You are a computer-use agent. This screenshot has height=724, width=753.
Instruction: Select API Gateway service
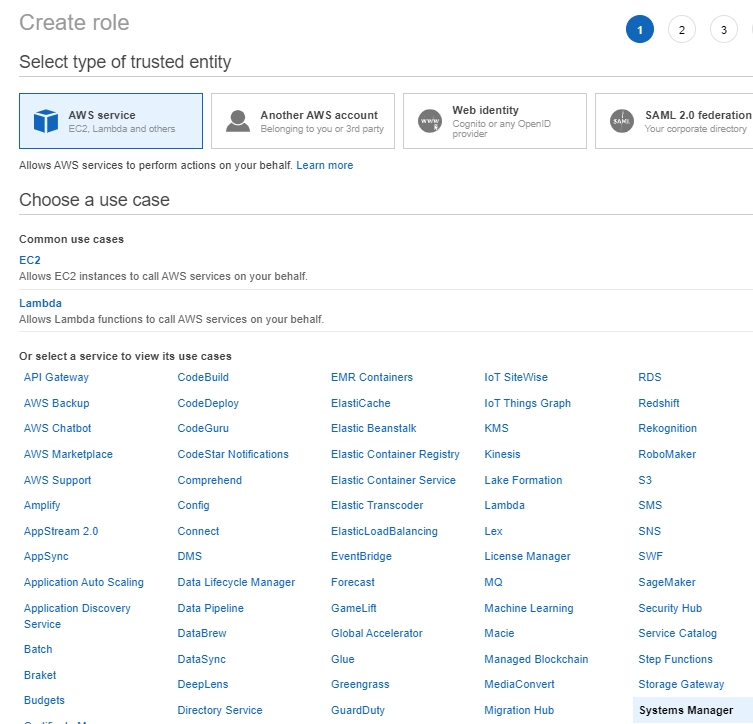(56, 377)
